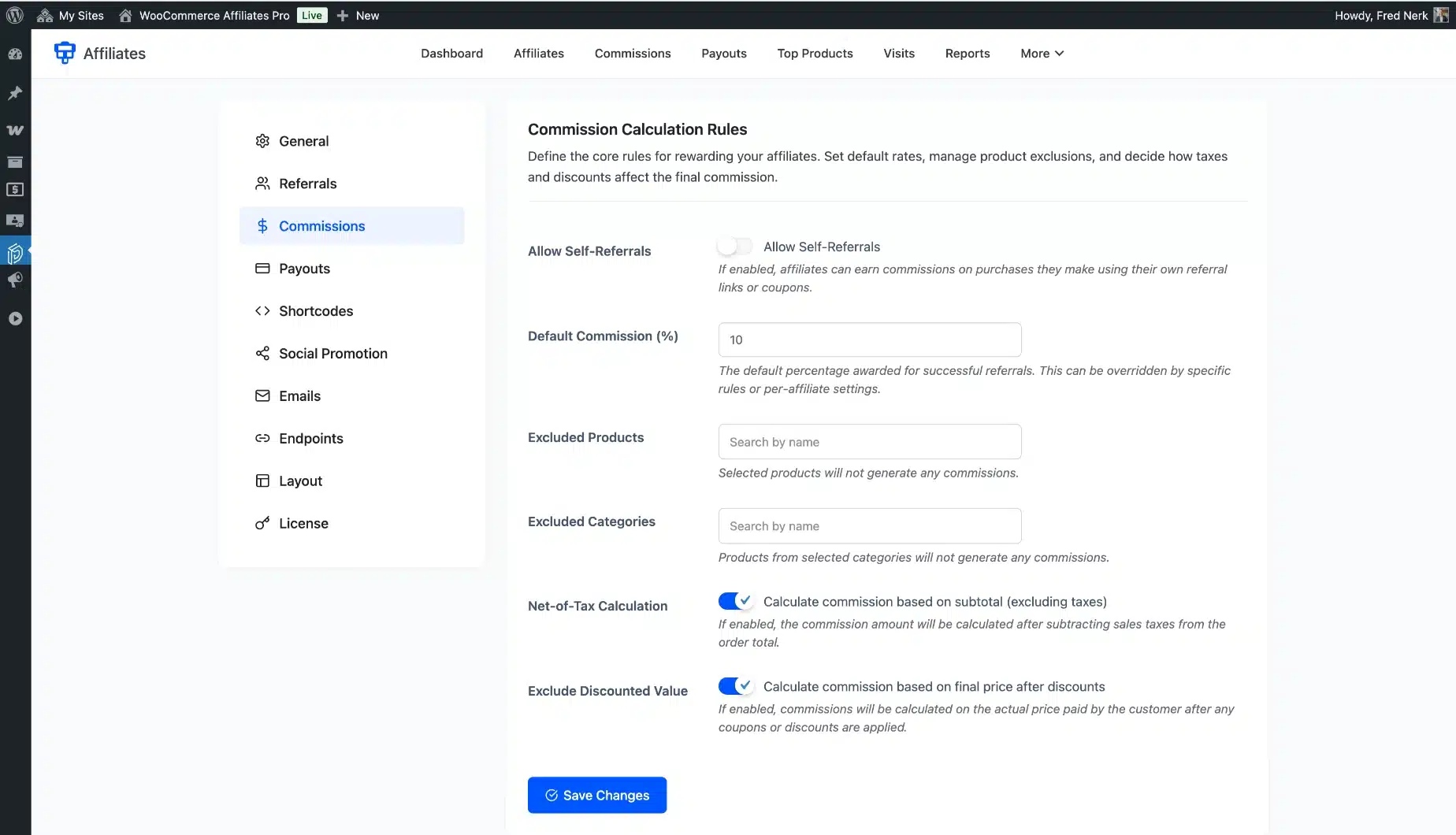This screenshot has height=835, width=1456.
Task: Open the Excluded Products search dropdown
Action: click(x=869, y=442)
